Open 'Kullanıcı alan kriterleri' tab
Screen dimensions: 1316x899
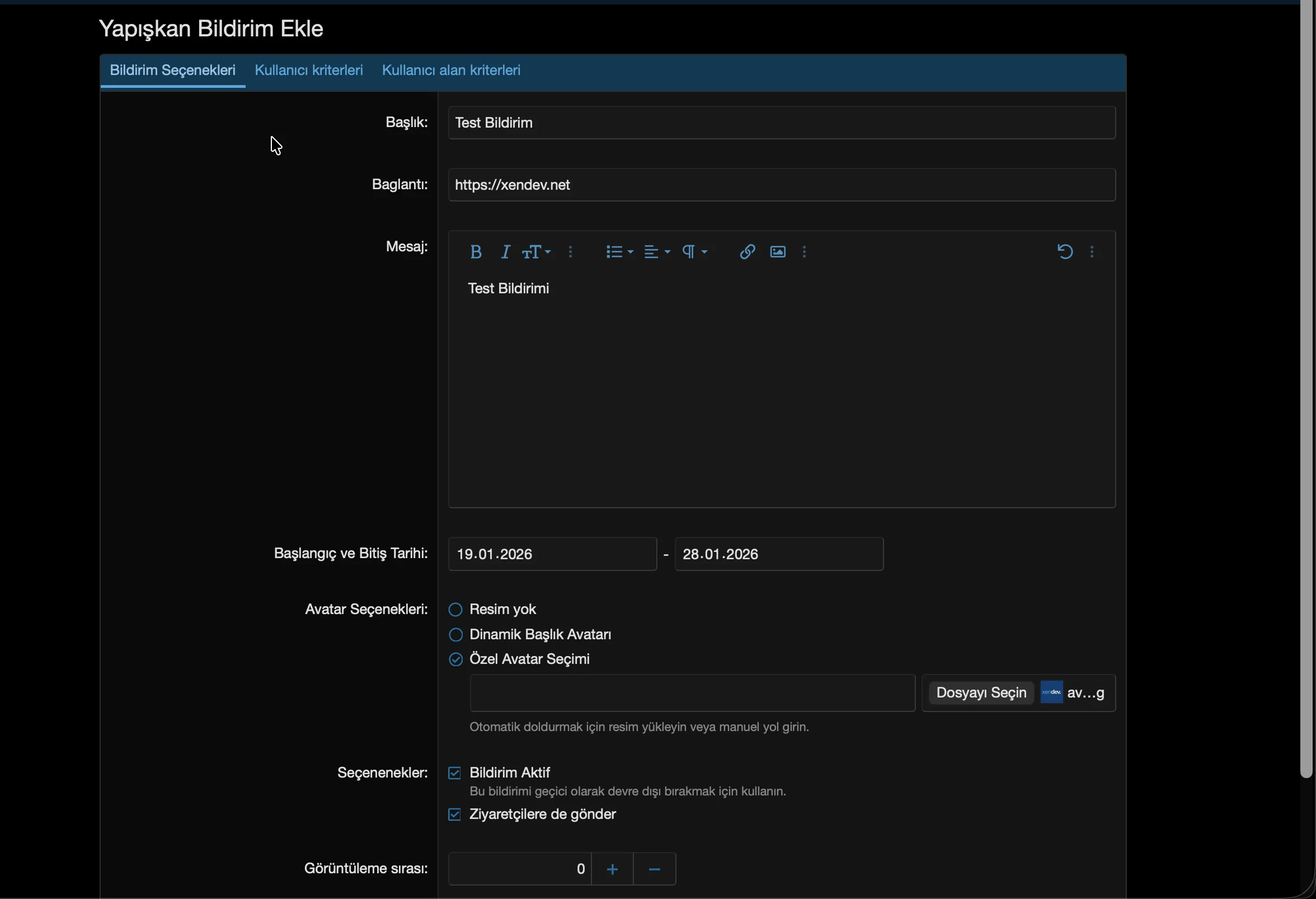[x=451, y=70]
